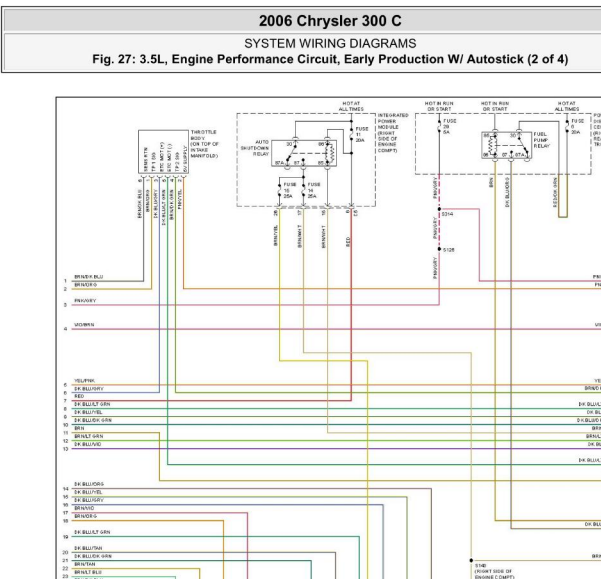The image size is (601, 579).
Task: Click "DK BLU/LT GRN" label on wire row 19
Action: (x=92, y=532)
